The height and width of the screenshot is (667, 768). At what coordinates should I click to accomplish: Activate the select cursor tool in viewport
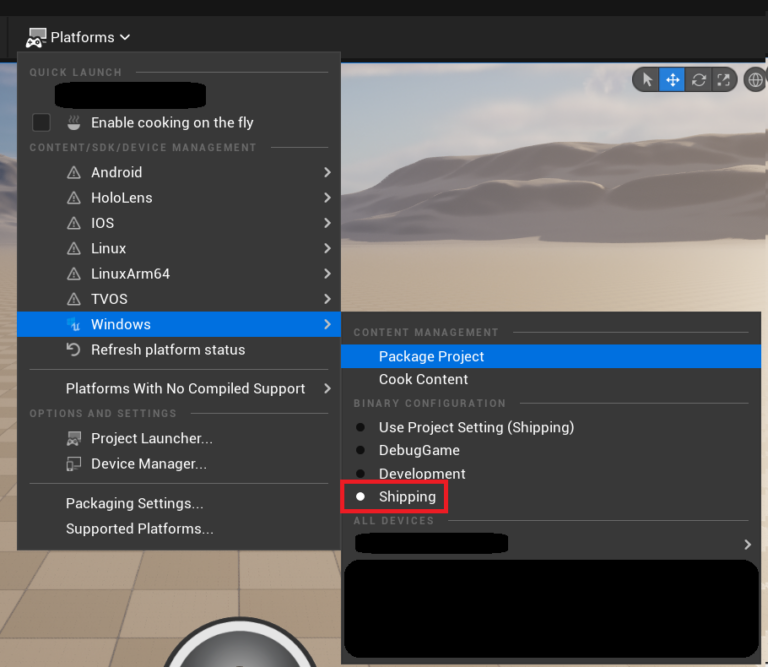point(647,79)
